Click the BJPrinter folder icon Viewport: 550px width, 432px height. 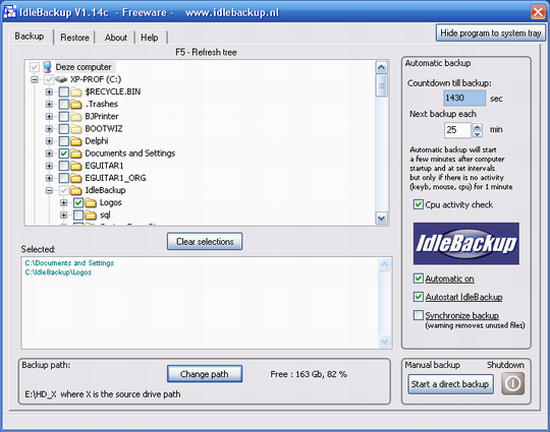[x=75, y=116]
